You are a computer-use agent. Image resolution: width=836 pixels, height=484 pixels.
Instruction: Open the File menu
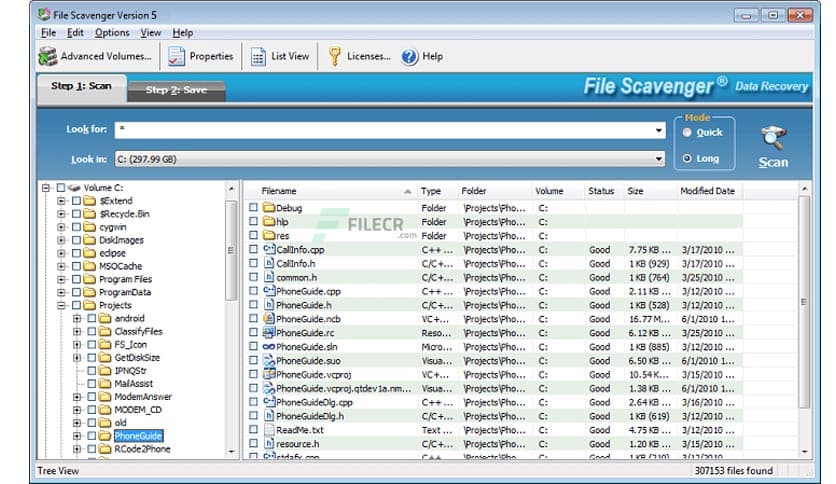tap(49, 33)
